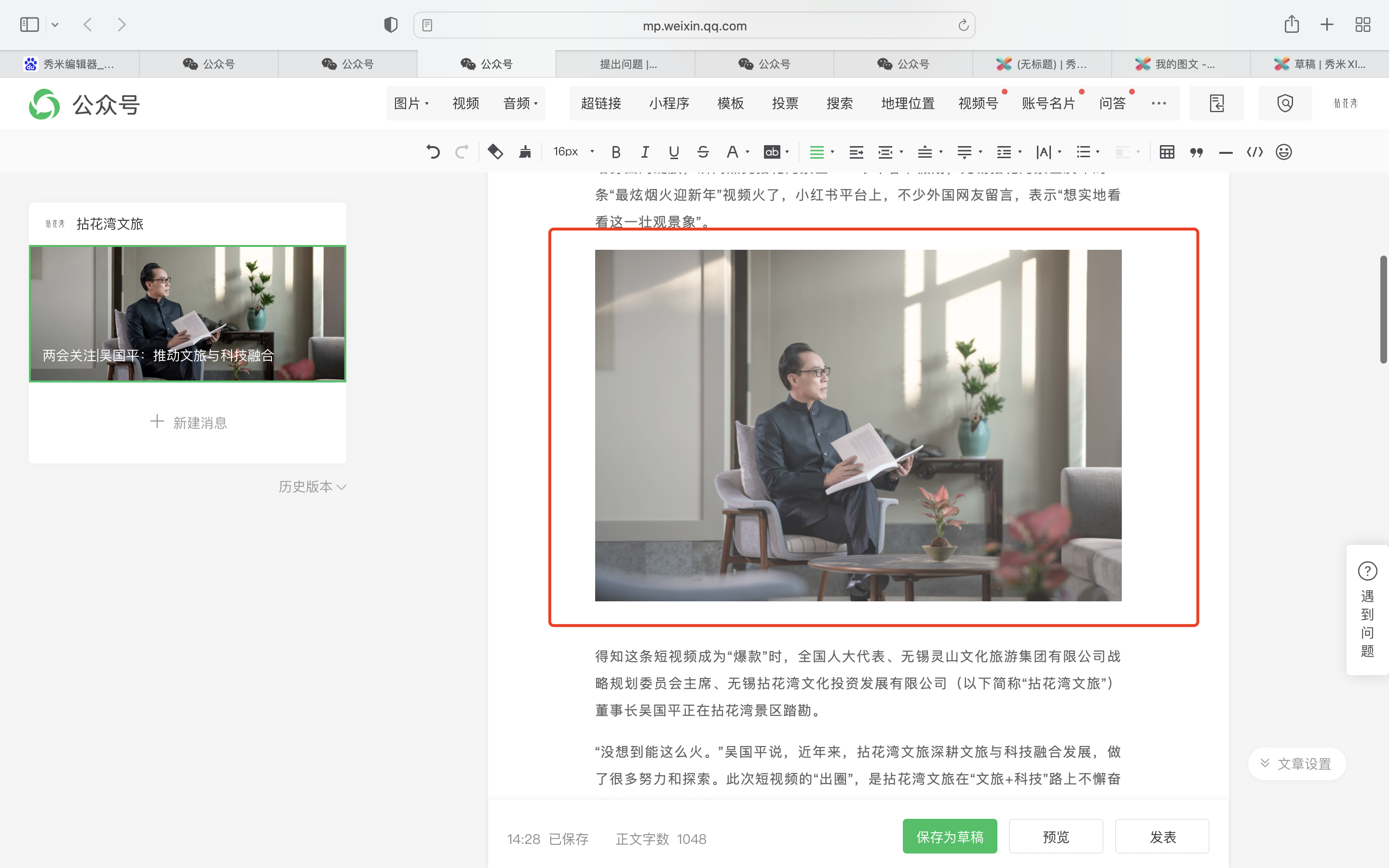Open the text highlight color picker

(773, 152)
